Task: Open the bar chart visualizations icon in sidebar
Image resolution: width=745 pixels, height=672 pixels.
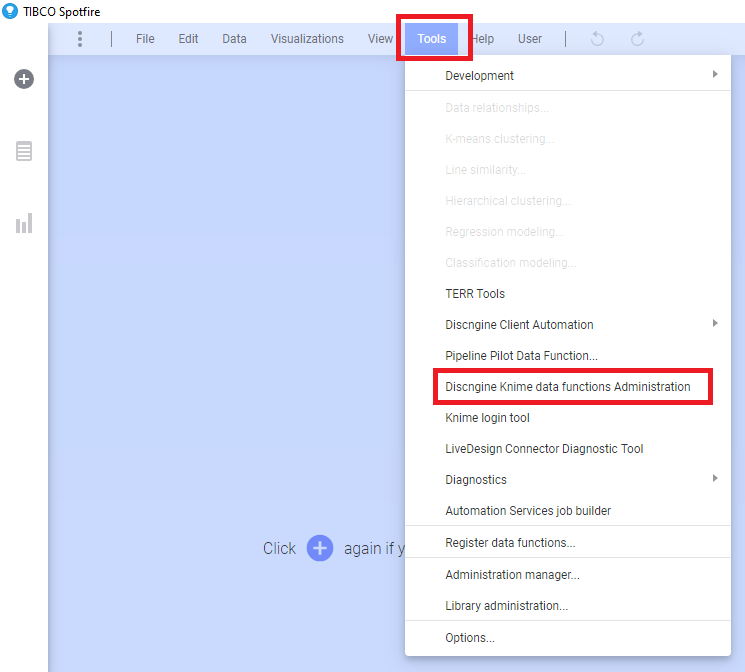Action: pyautogui.click(x=24, y=223)
